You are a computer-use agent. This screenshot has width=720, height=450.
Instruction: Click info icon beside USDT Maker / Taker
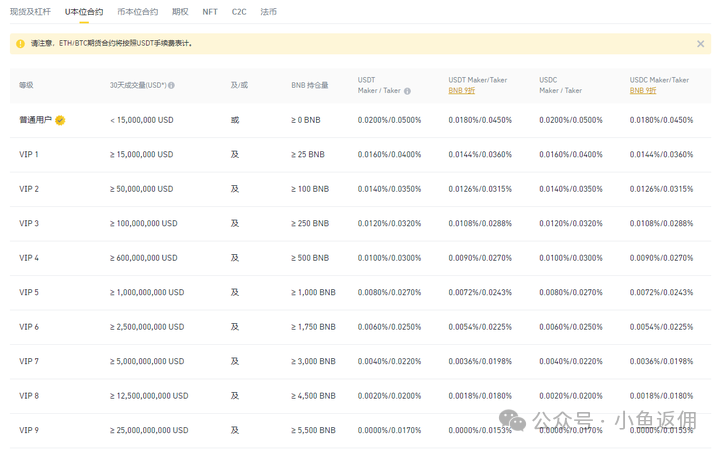coord(407,91)
